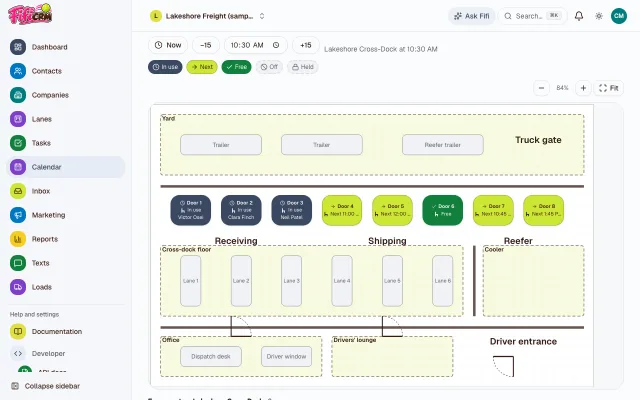
Task: Toggle the Off status filter
Action: (269, 67)
